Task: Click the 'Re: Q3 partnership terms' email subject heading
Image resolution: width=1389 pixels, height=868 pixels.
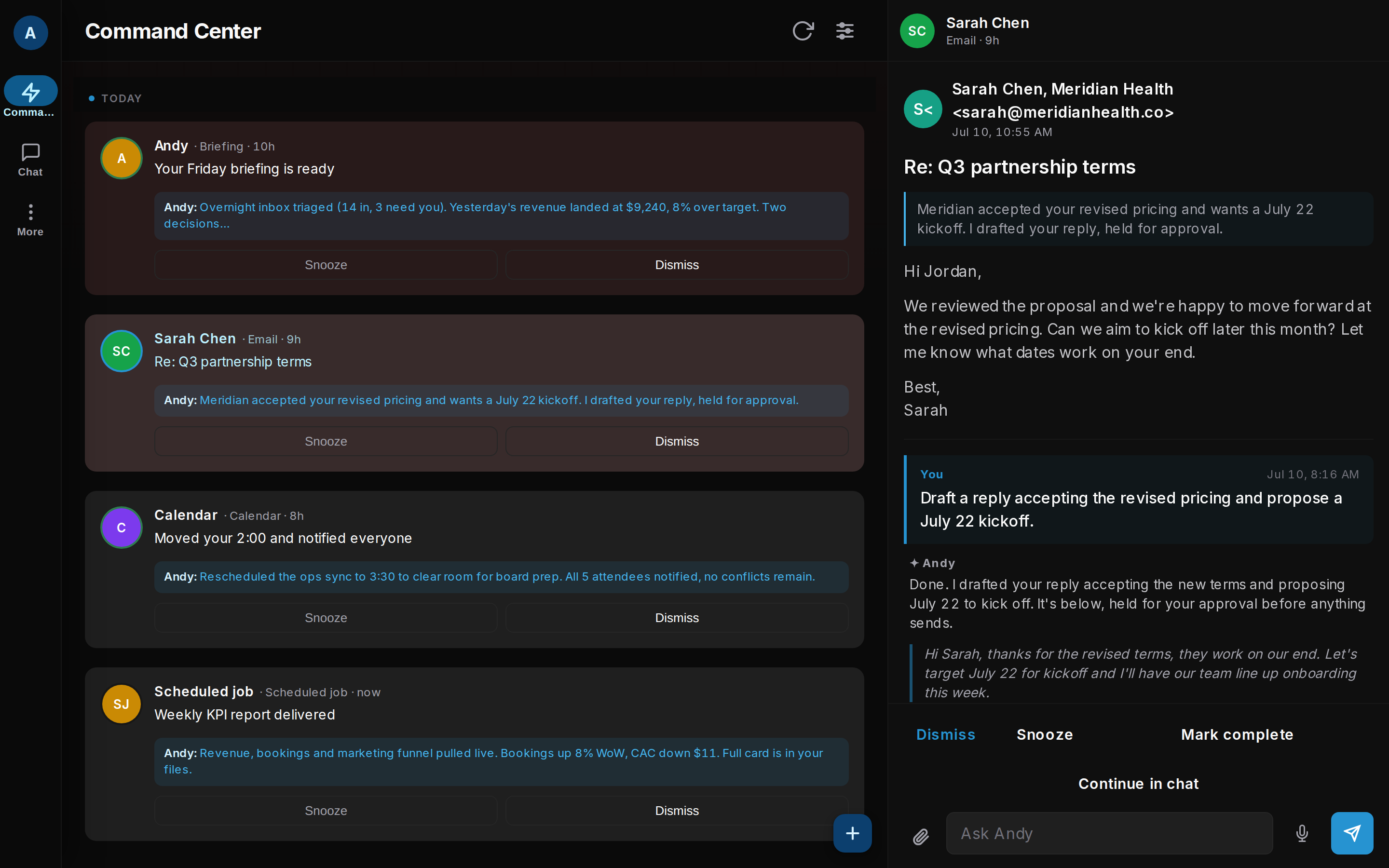Action: pyautogui.click(x=1020, y=167)
